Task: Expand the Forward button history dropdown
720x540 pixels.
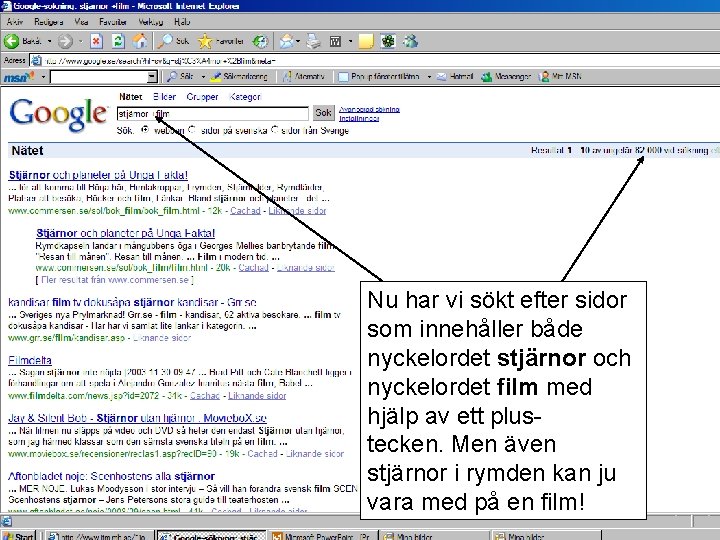Action: (x=80, y=41)
